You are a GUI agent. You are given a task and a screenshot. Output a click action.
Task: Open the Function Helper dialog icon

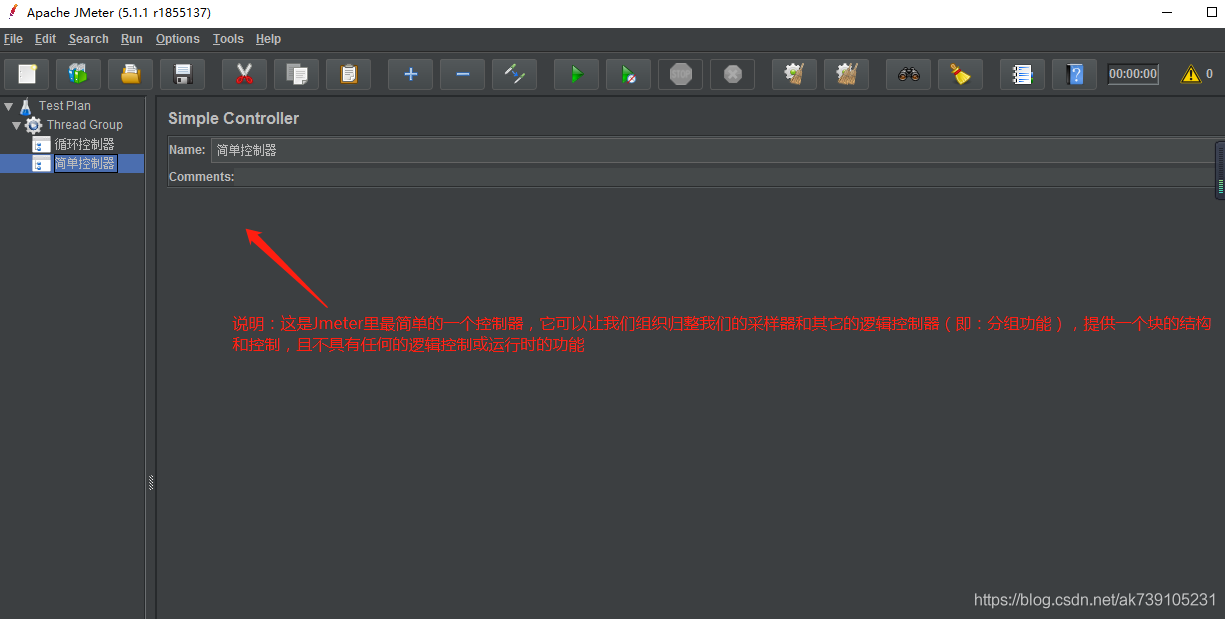(x=1022, y=74)
